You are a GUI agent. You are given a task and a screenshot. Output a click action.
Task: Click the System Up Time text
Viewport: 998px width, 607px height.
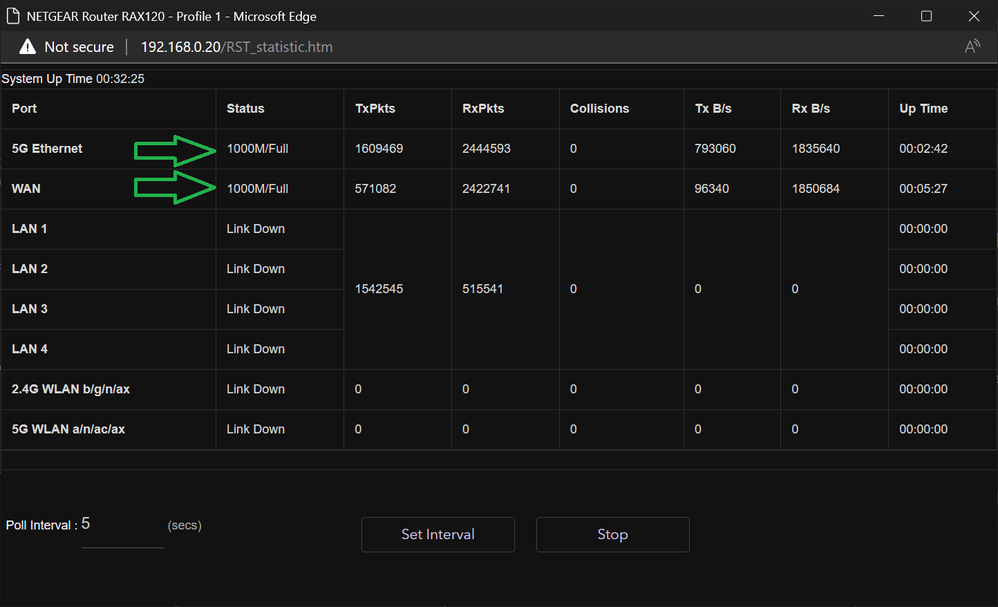pos(73,79)
